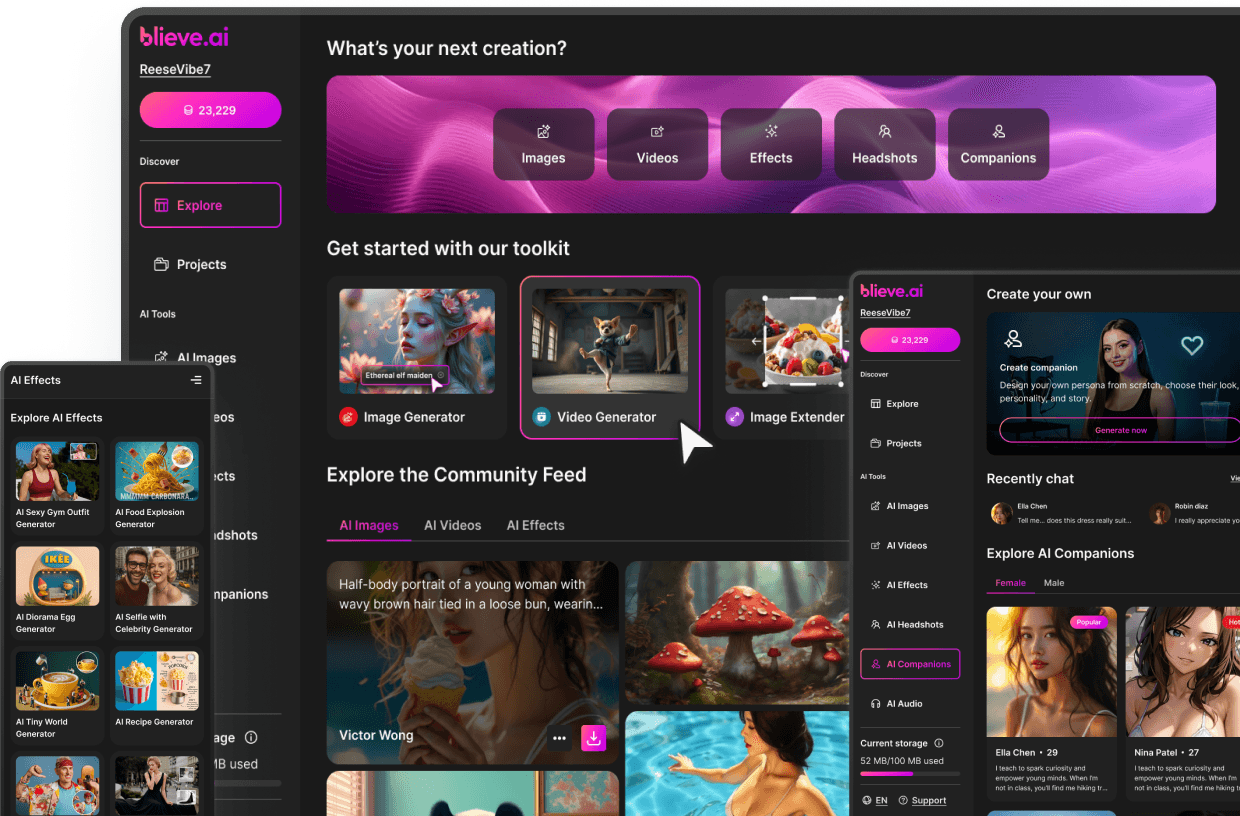
Task: Select the Companions creation tile
Action: point(998,144)
